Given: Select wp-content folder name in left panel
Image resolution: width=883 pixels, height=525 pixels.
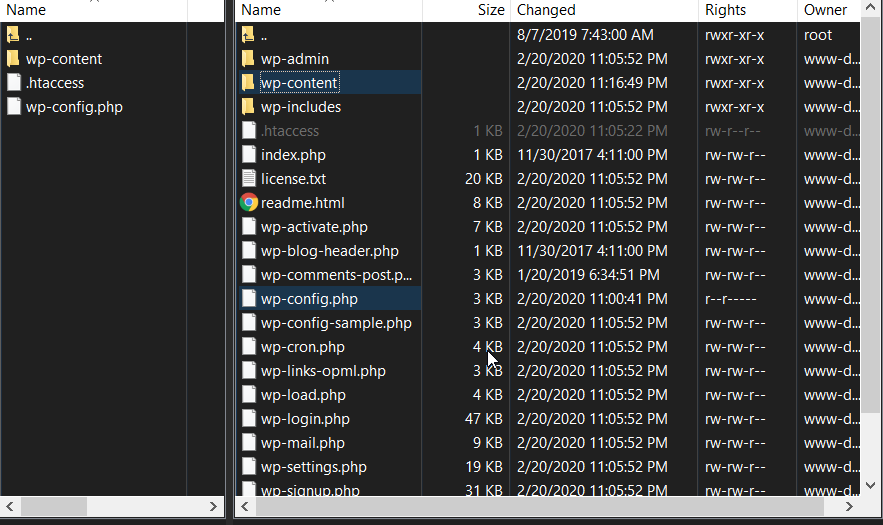Looking at the screenshot, I should pos(64,59).
